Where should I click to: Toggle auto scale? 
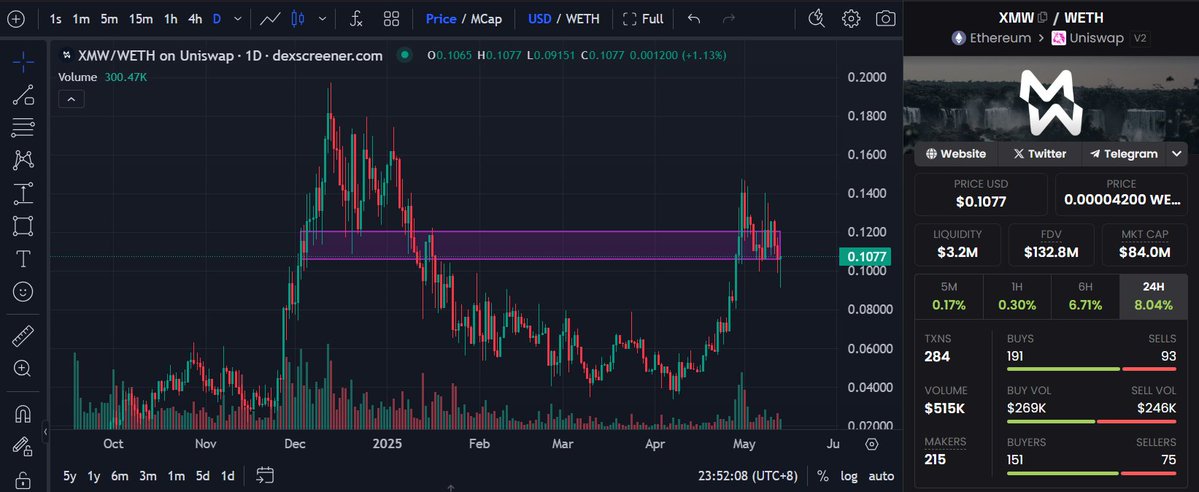point(882,476)
